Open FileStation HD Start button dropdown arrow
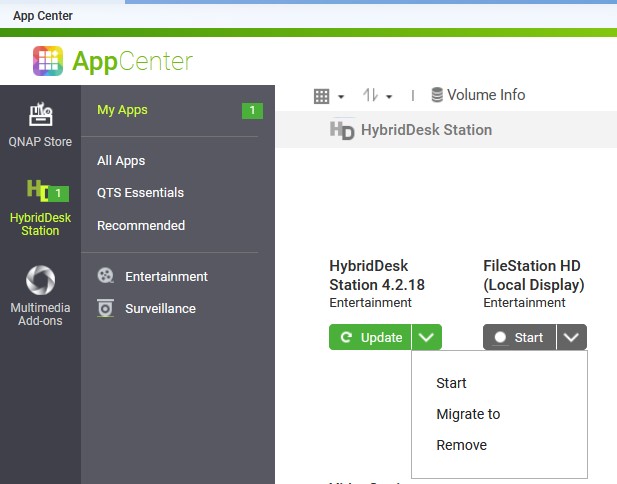Screen dimensions: 617x484 point(571,337)
